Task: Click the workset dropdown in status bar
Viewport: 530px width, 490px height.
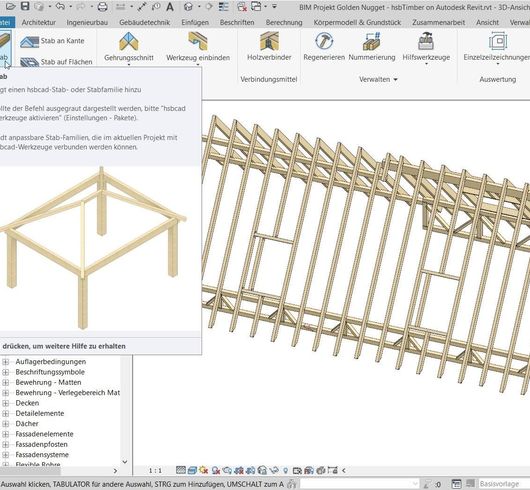Action: pos(360,484)
